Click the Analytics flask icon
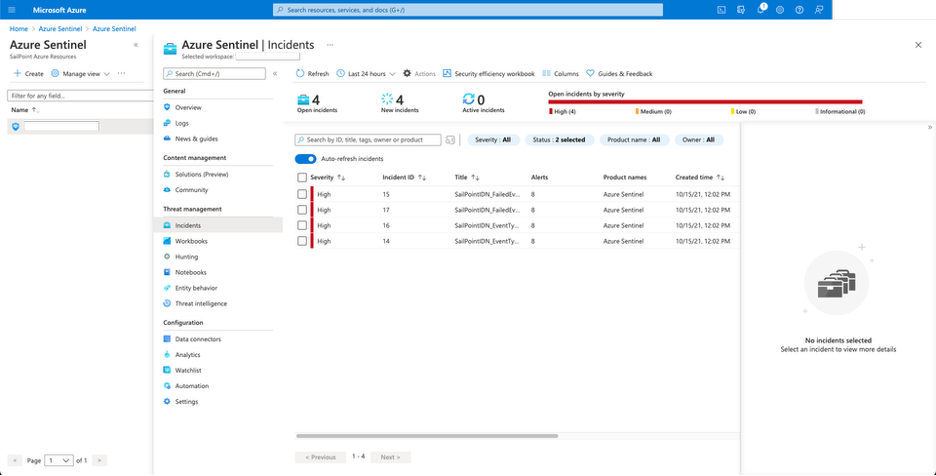Image resolution: width=936 pixels, height=476 pixels. coord(167,354)
